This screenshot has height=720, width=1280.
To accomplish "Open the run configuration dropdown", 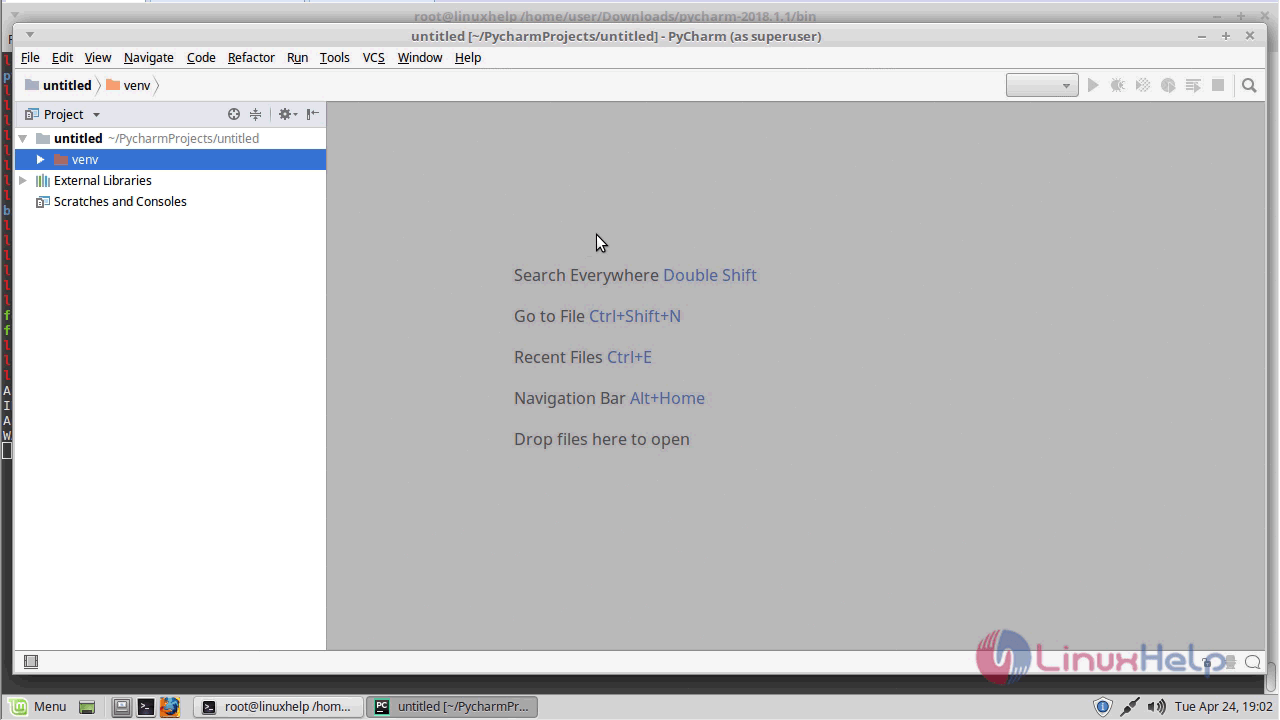I will tap(1042, 85).
